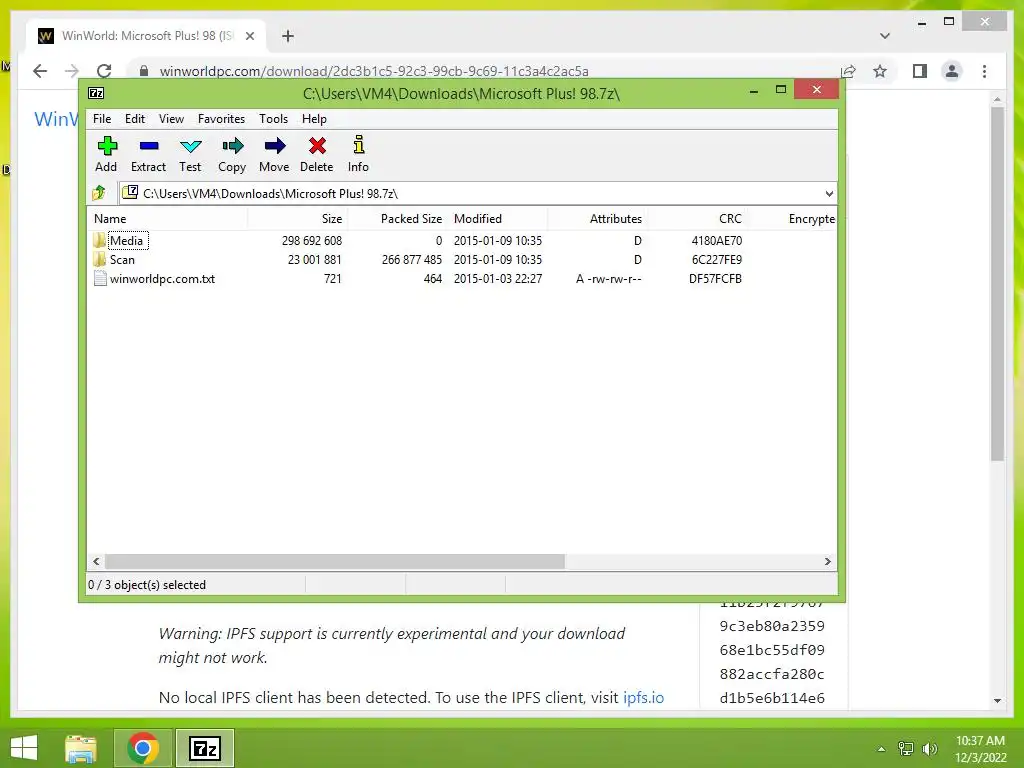
Task: Close the WinWorld Chrome tab
Action: pyautogui.click(x=250, y=36)
